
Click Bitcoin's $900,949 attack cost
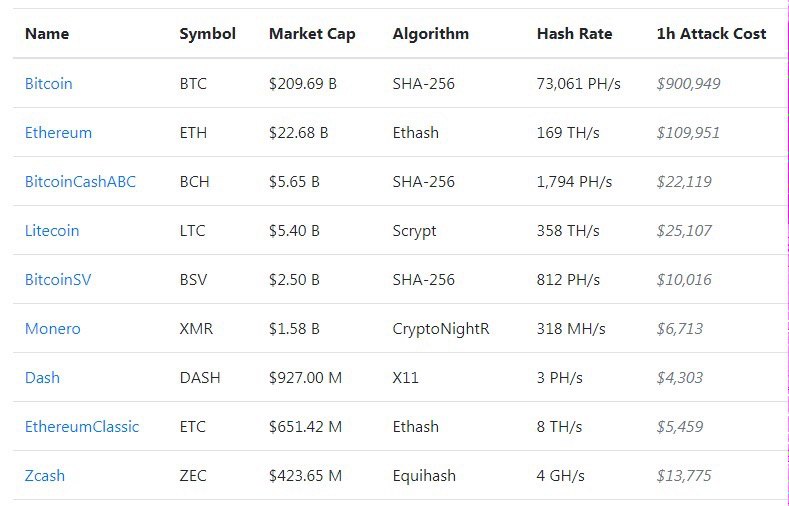tap(688, 84)
